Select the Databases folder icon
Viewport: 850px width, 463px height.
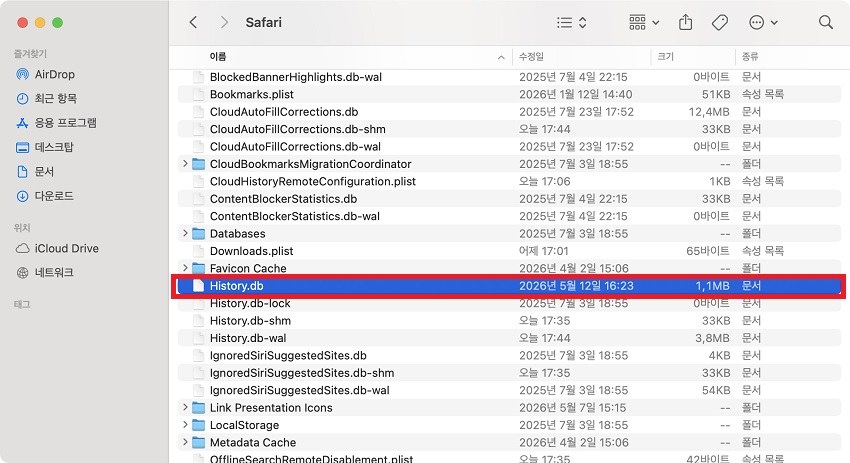[198, 234]
